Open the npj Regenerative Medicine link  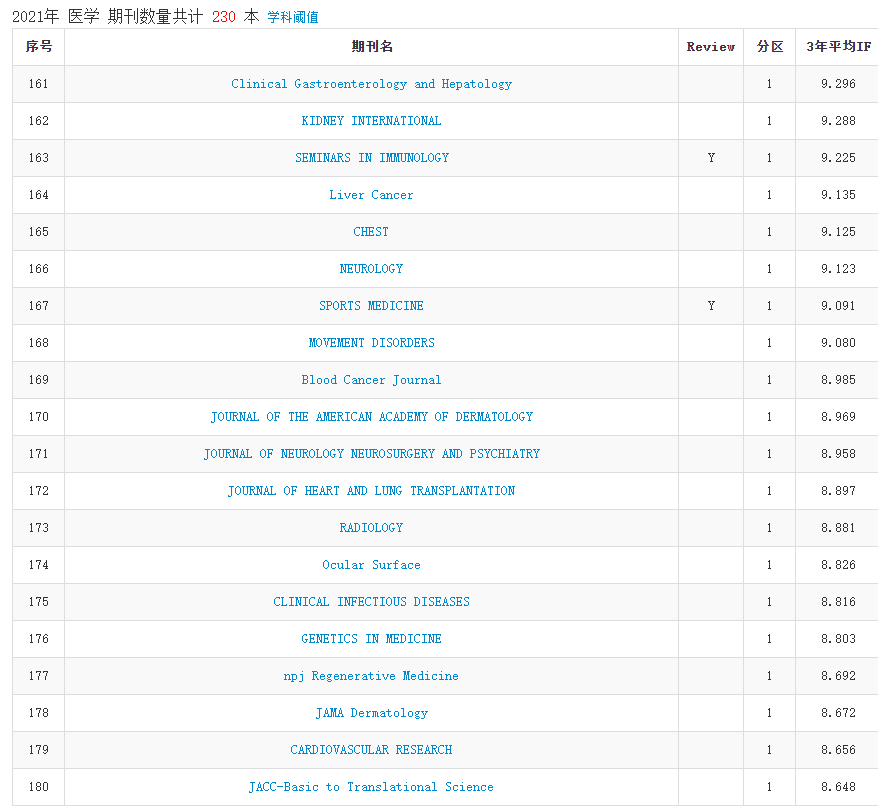click(x=371, y=675)
